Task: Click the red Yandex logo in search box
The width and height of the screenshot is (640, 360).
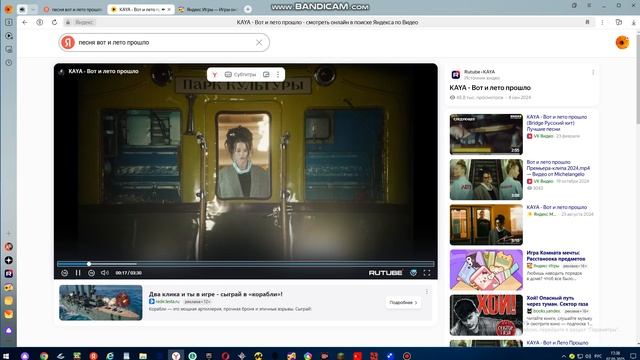Action: [68, 42]
